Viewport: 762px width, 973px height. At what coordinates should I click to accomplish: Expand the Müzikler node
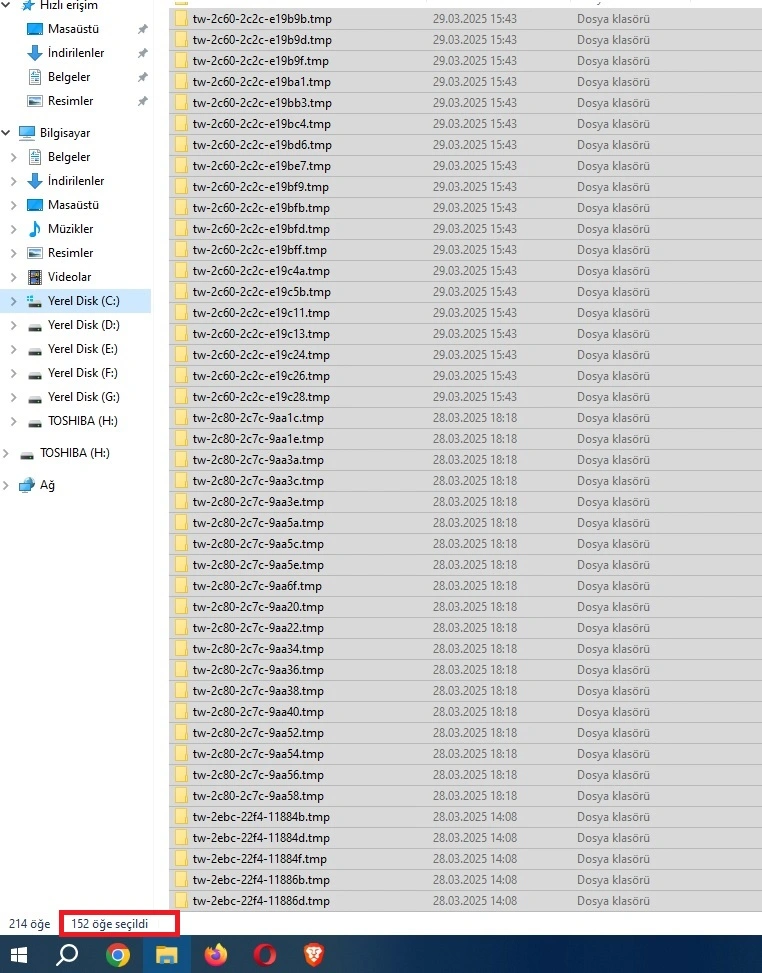tap(14, 229)
